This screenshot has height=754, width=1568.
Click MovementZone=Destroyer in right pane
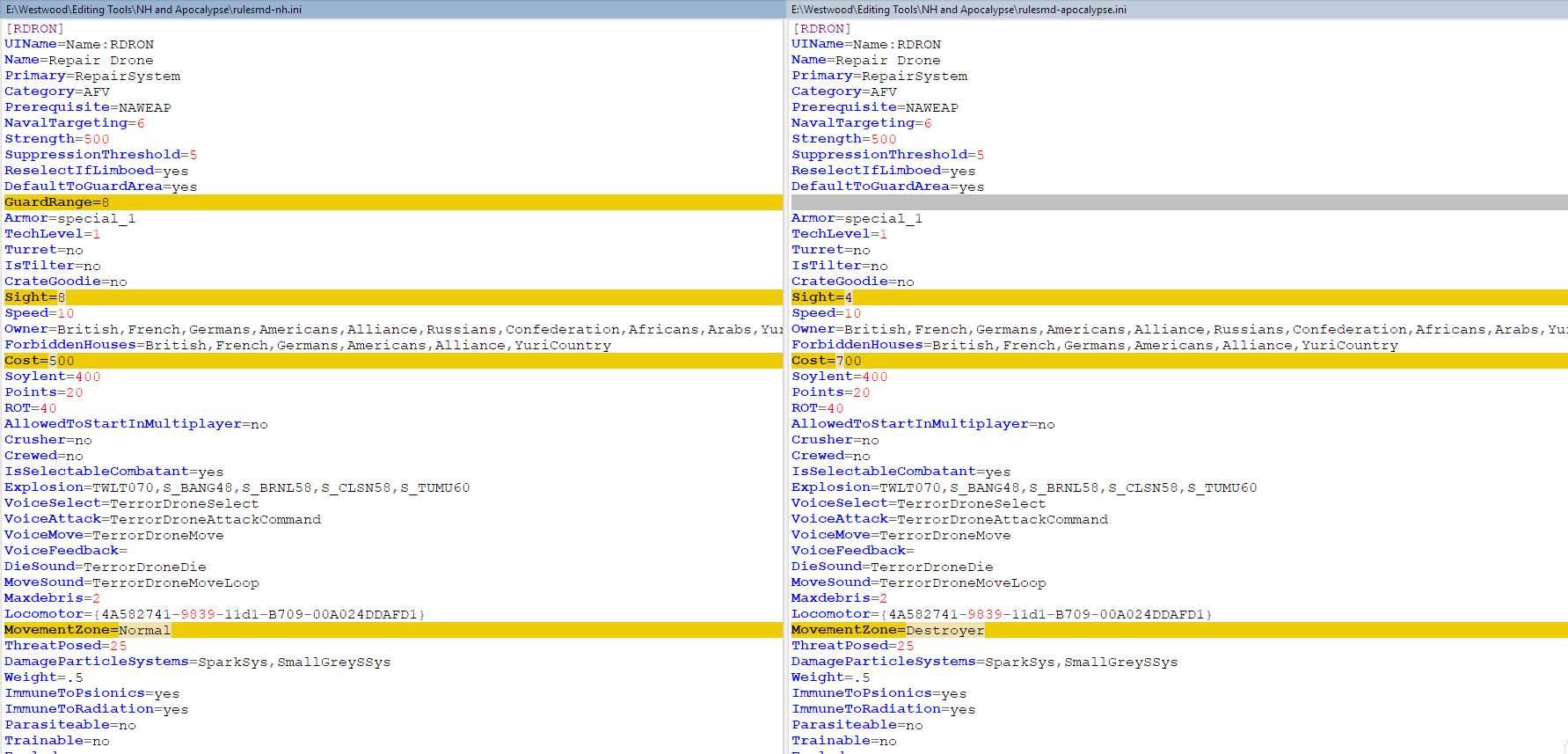click(1179, 630)
